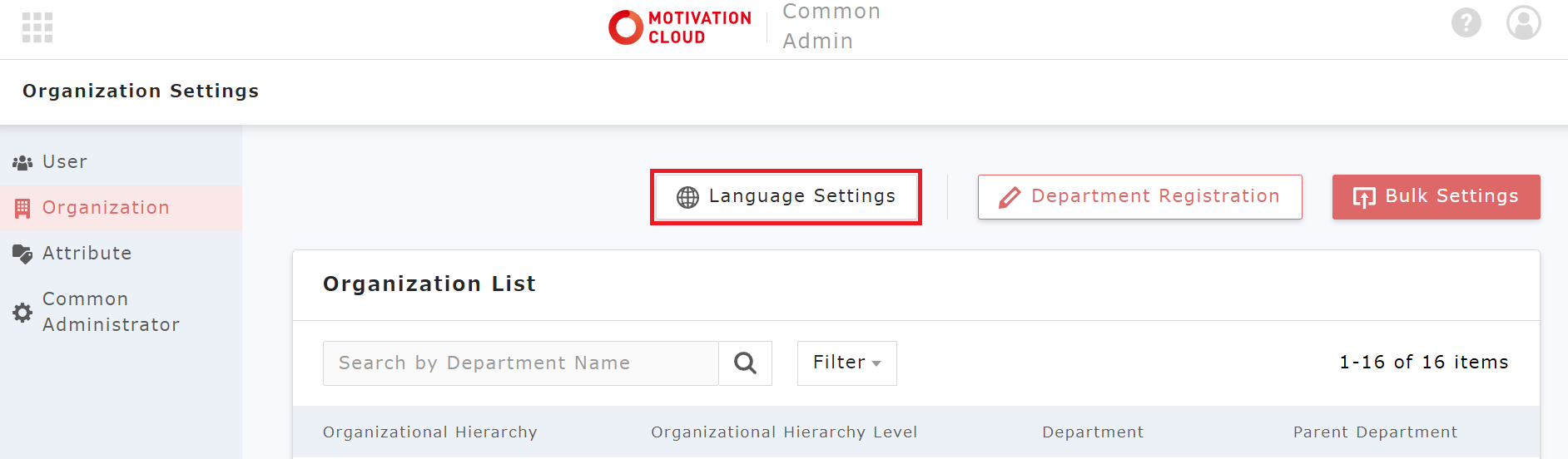Screen dimensions: 1568x459
Task: Go to Attribute in the sidebar
Action: (87, 254)
